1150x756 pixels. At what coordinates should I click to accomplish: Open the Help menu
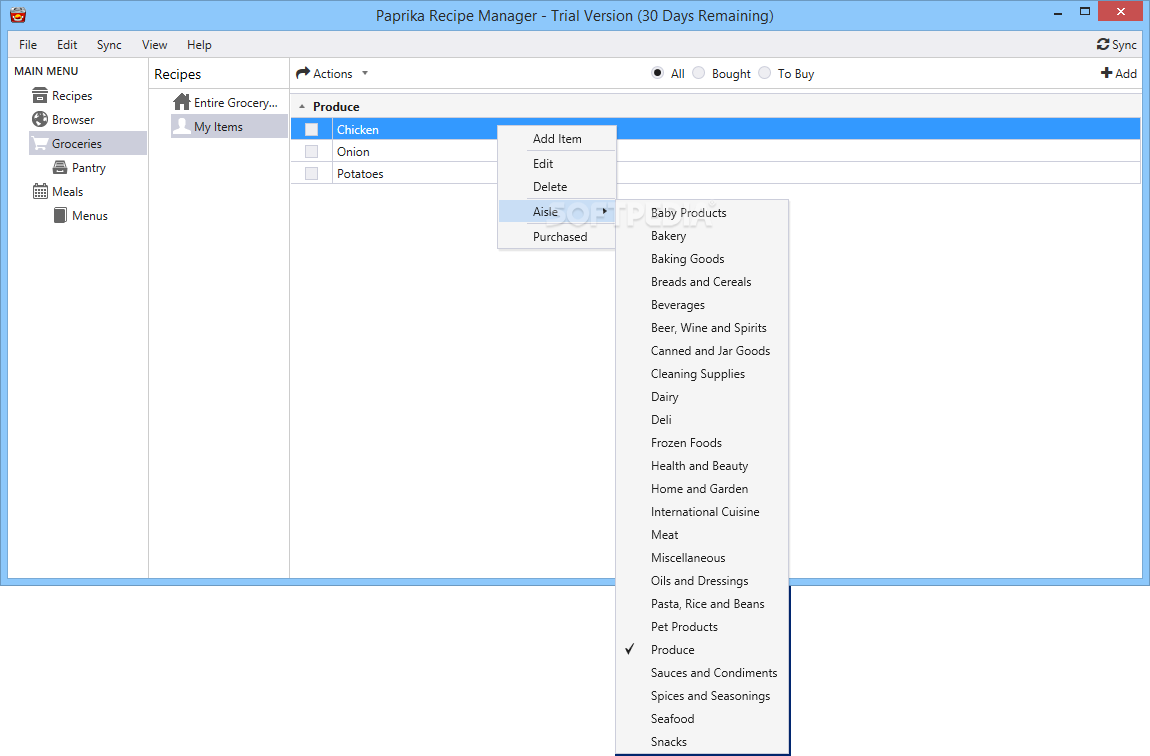click(x=199, y=45)
